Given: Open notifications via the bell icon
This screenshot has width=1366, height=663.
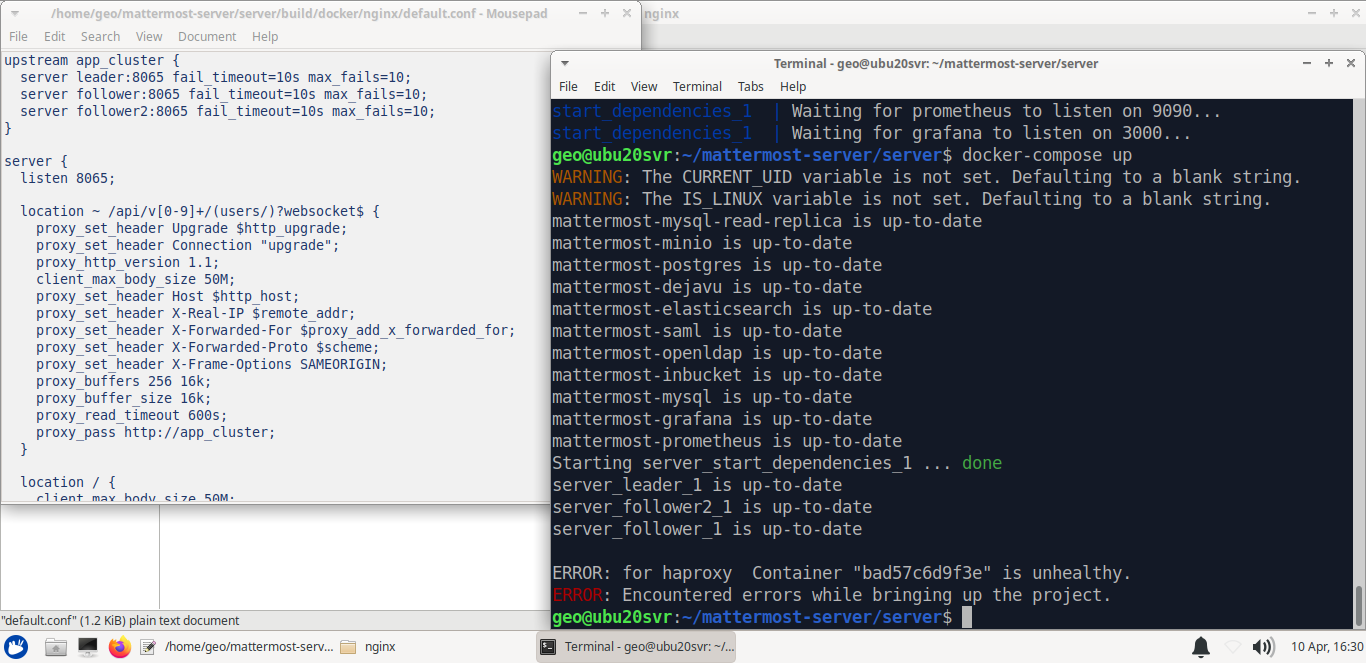Looking at the screenshot, I should 1200,647.
